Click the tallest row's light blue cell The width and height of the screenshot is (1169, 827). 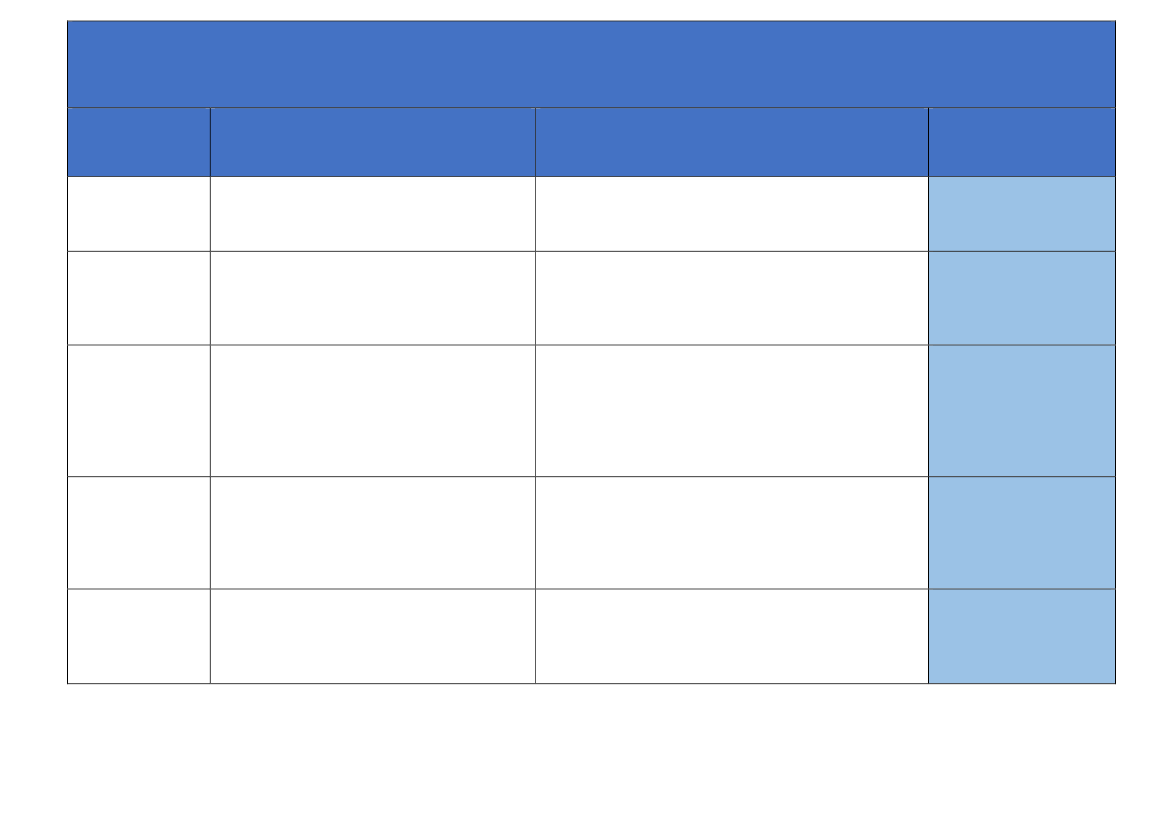coord(1021,411)
